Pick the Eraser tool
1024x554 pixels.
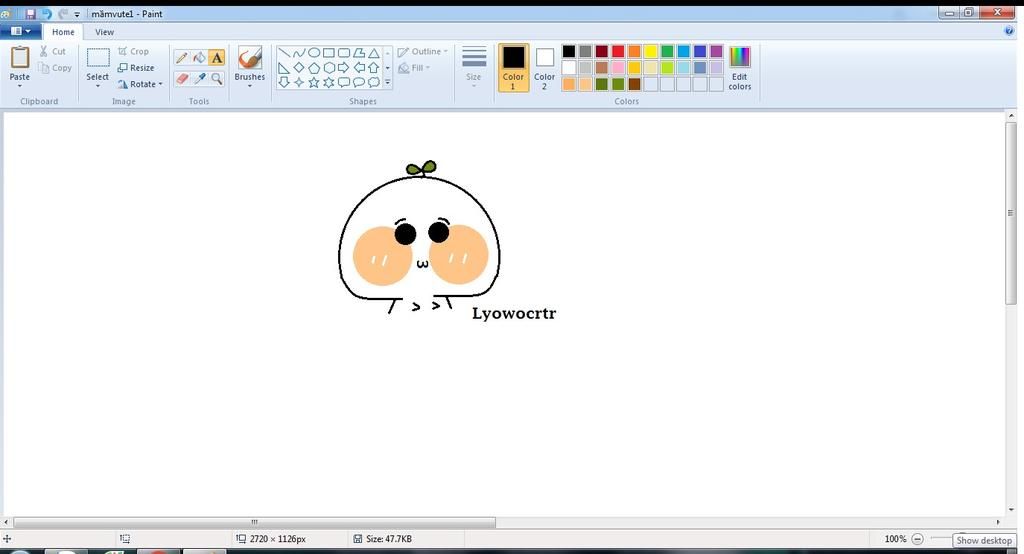click(181, 78)
